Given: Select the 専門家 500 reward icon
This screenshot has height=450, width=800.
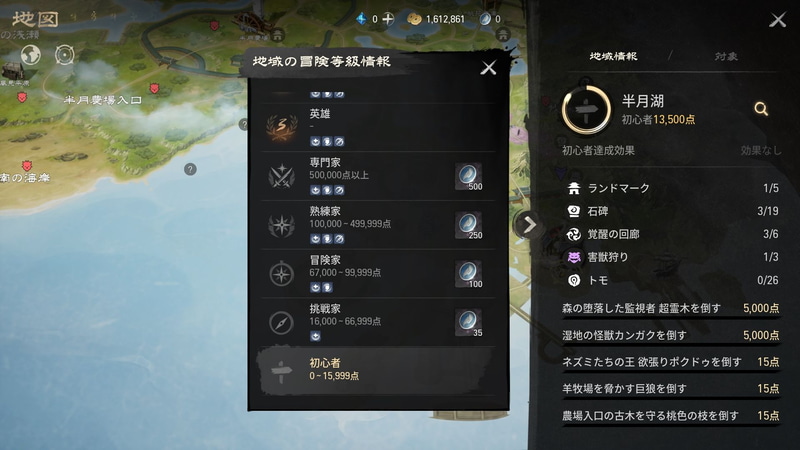Looking at the screenshot, I should (468, 177).
